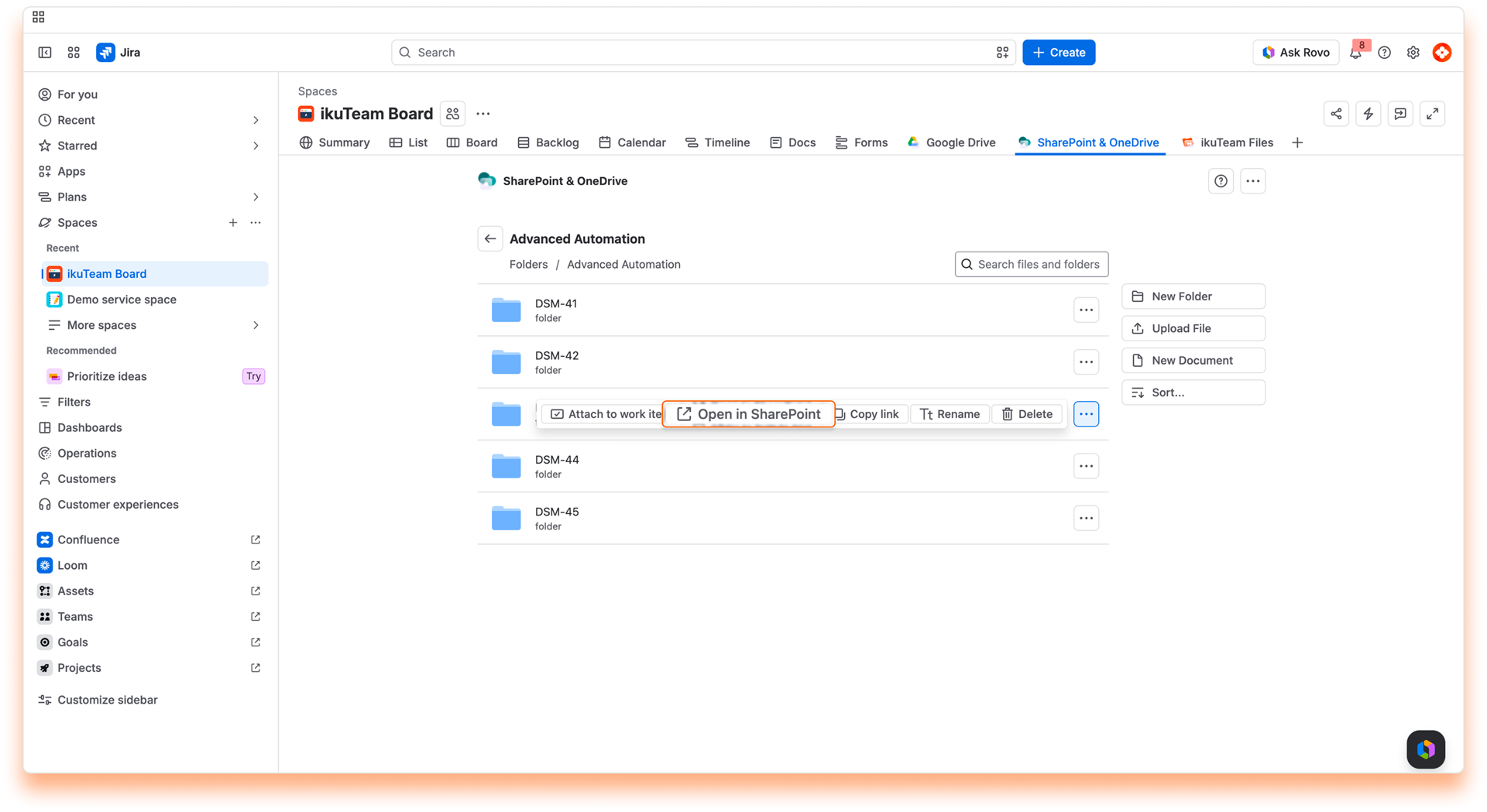
Task: Click the automation lightning bolt icon
Action: pyautogui.click(x=1369, y=114)
